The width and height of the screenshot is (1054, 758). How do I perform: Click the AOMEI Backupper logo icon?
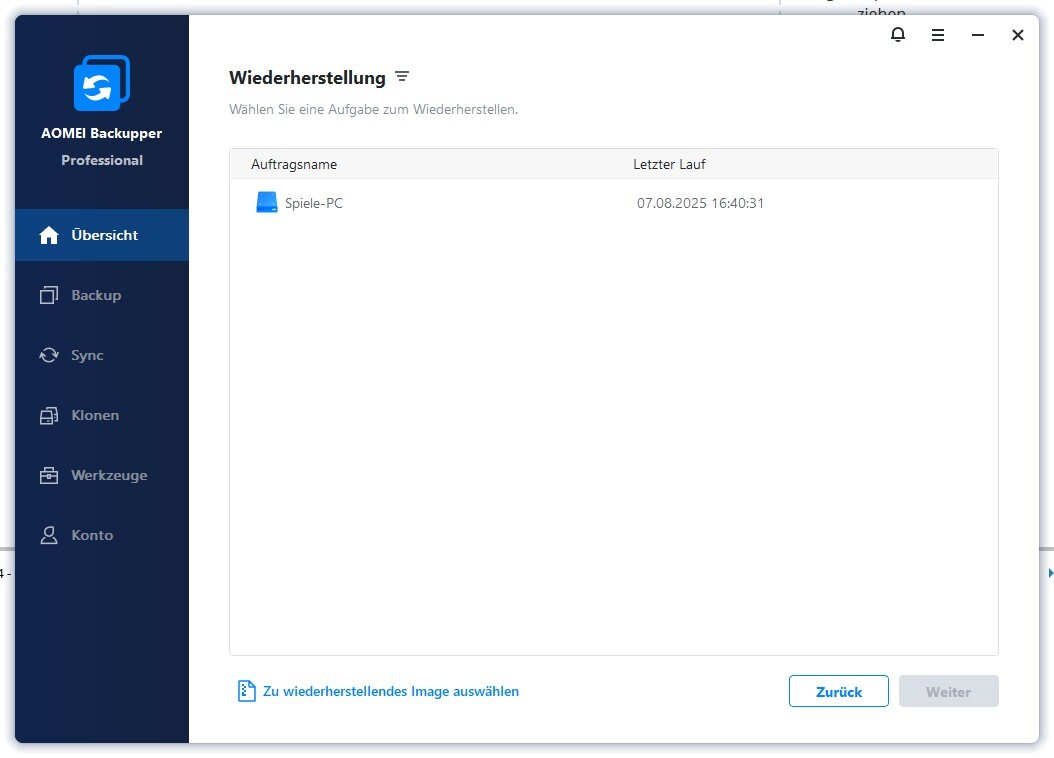pyautogui.click(x=101, y=84)
